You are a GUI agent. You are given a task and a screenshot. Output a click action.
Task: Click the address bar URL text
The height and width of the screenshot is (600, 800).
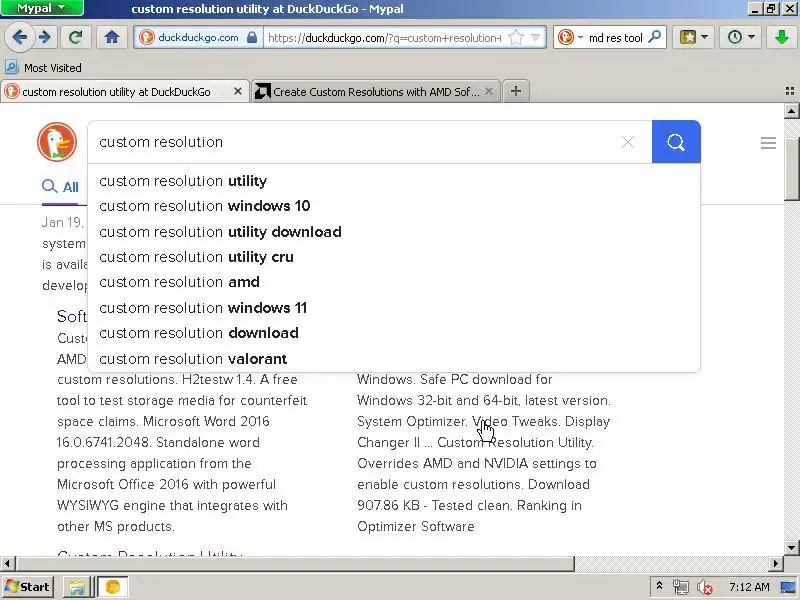pos(385,38)
